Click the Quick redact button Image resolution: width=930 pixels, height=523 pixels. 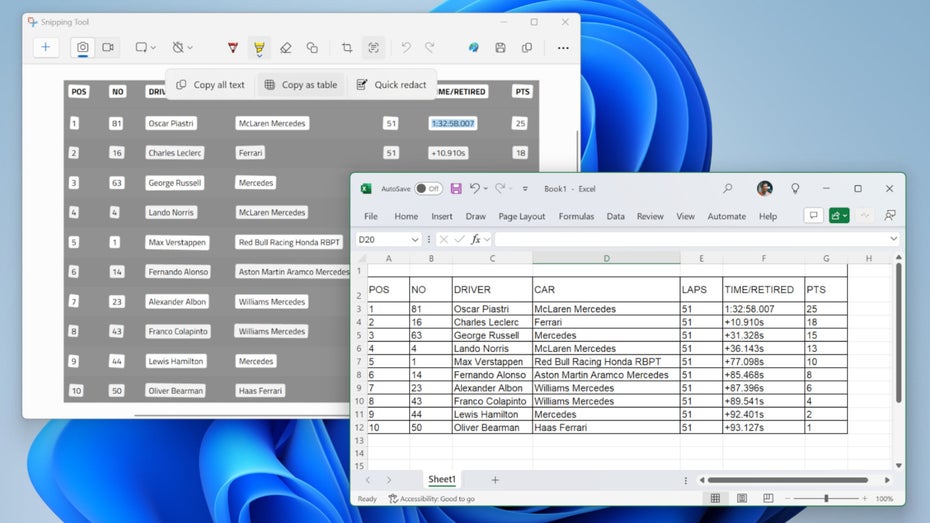[391, 85]
